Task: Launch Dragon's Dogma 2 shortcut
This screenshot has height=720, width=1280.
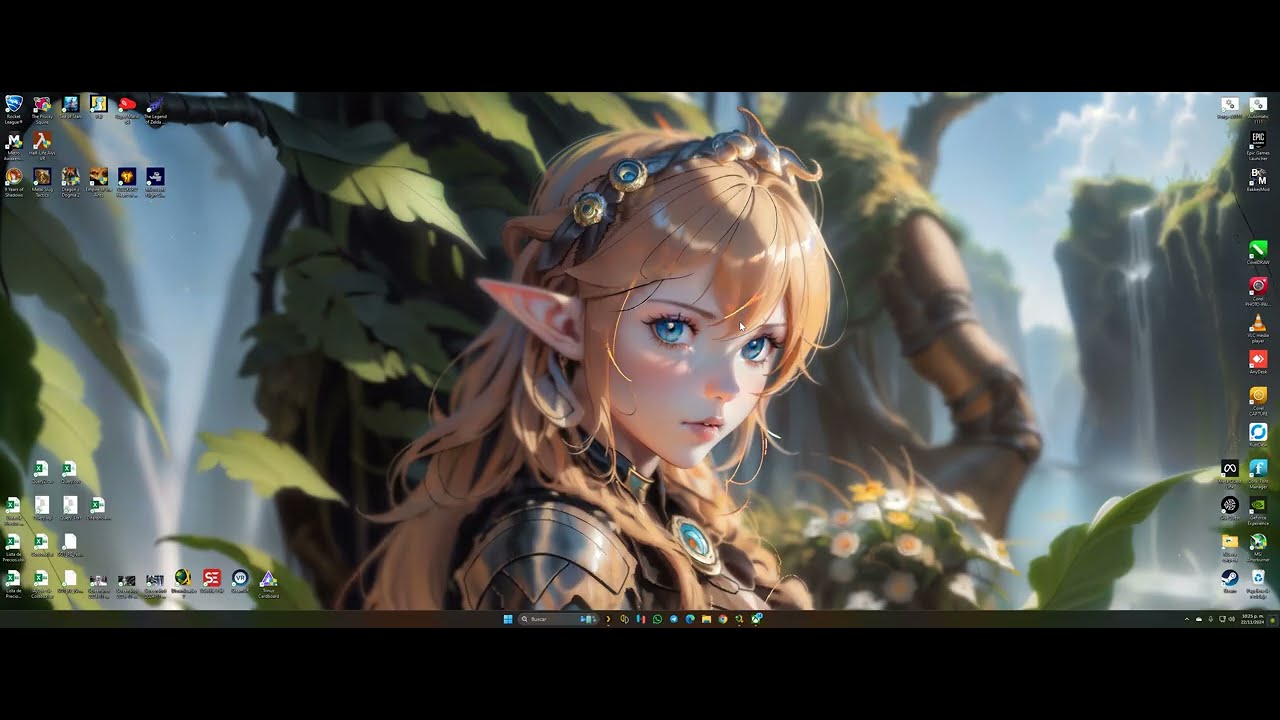Action: click(70, 182)
